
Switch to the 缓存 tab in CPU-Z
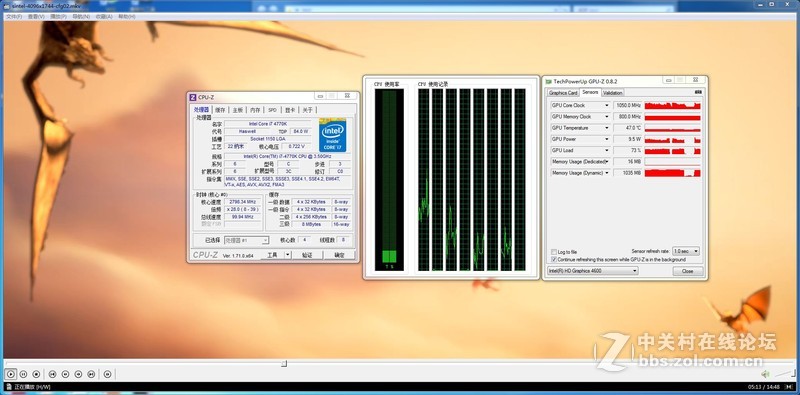(220, 110)
